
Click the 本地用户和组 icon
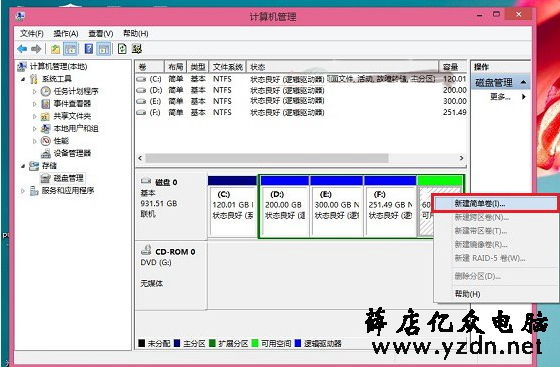(45, 129)
